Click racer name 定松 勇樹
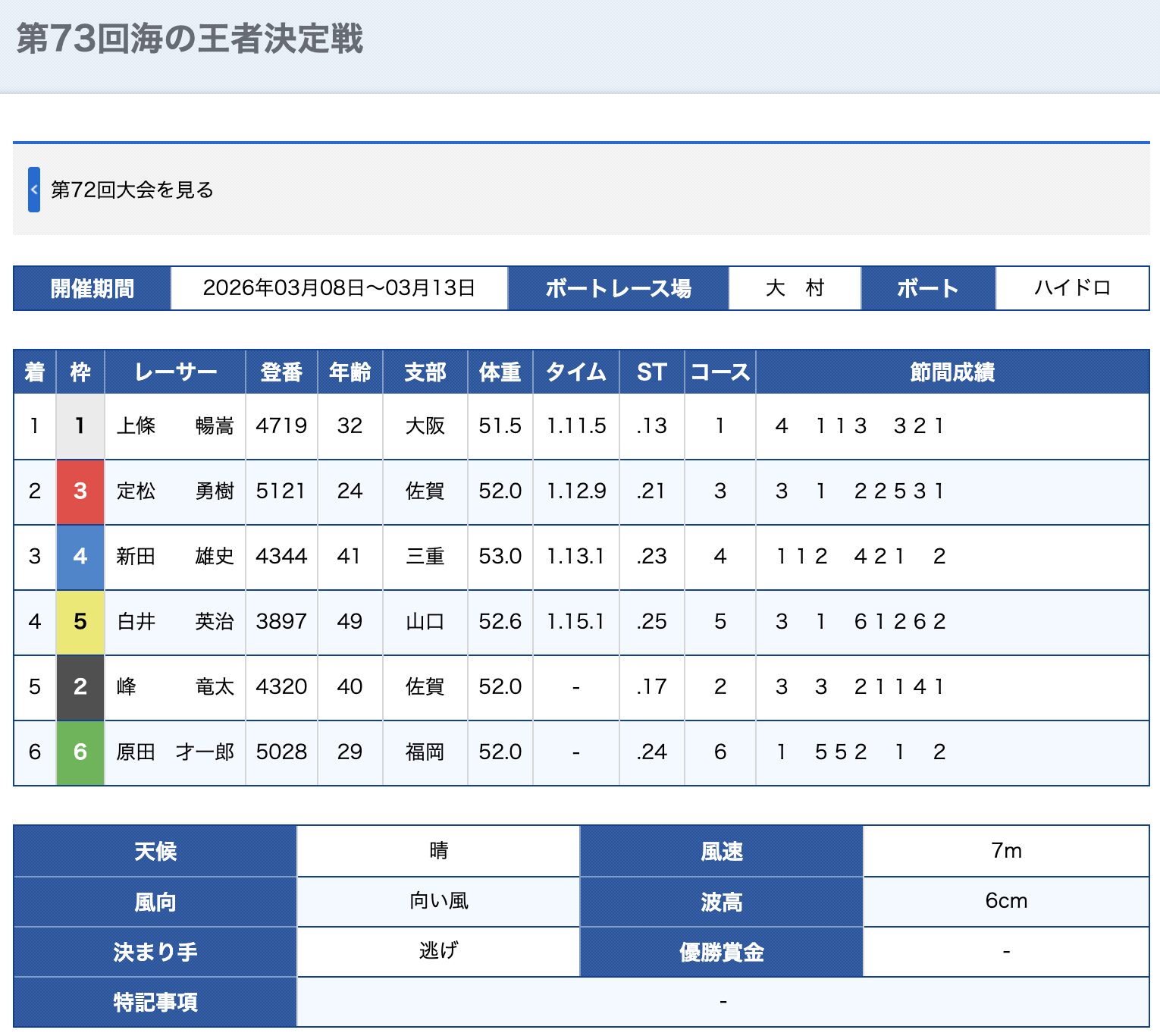The width and height of the screenshot is (1160, 1036). click(175, 491)
